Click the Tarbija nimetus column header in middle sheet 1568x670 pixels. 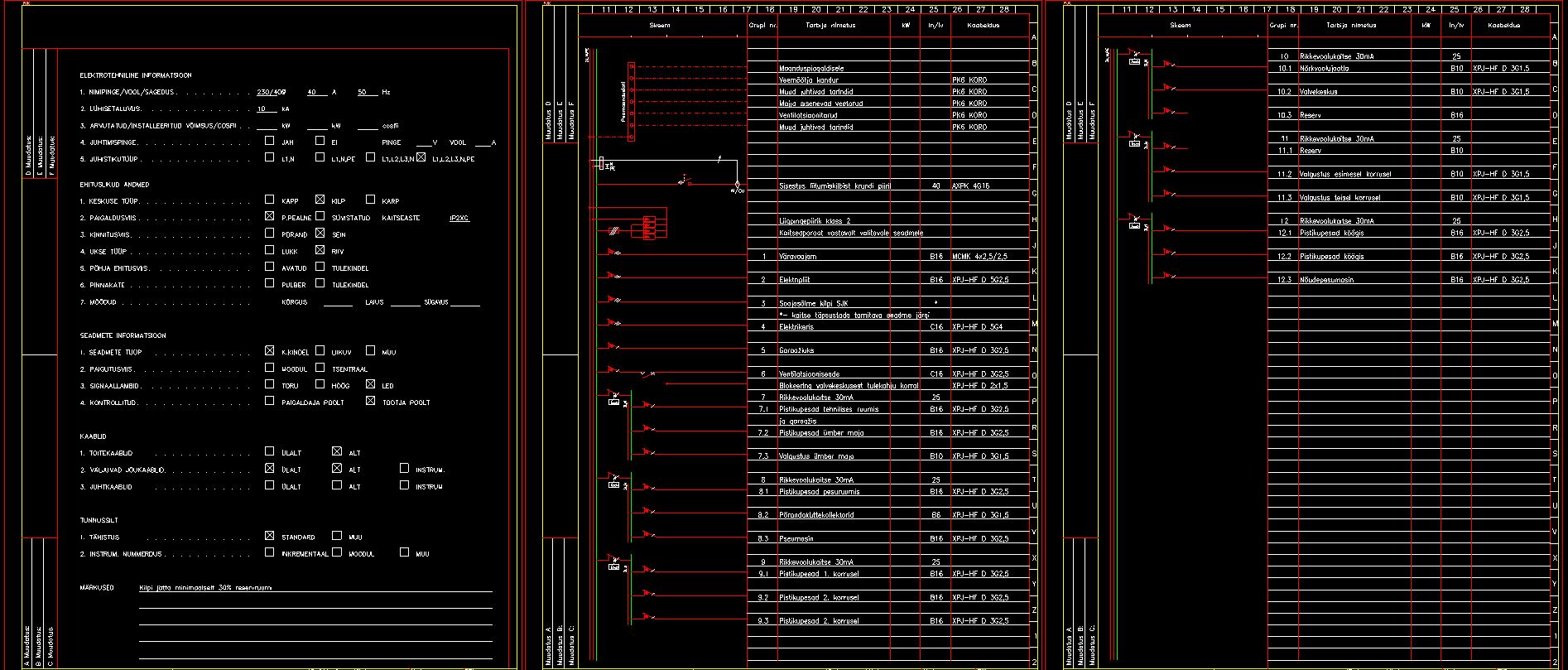830,26
